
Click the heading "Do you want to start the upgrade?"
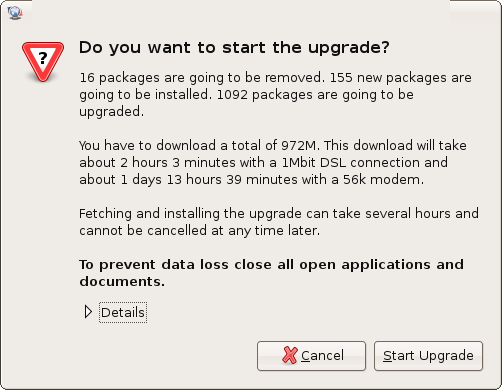[x=234, y=47]
